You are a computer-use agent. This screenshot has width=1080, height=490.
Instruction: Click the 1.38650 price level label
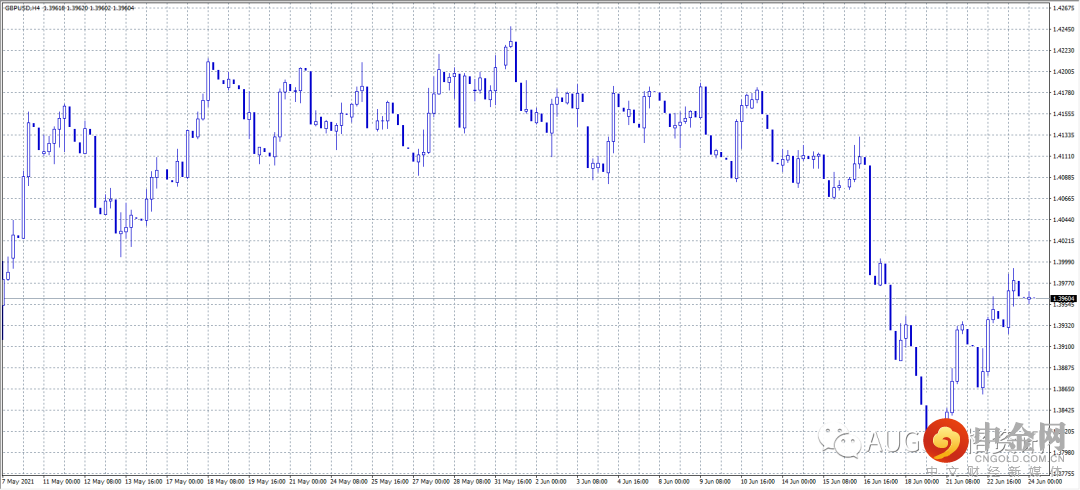click(1063, 388)
